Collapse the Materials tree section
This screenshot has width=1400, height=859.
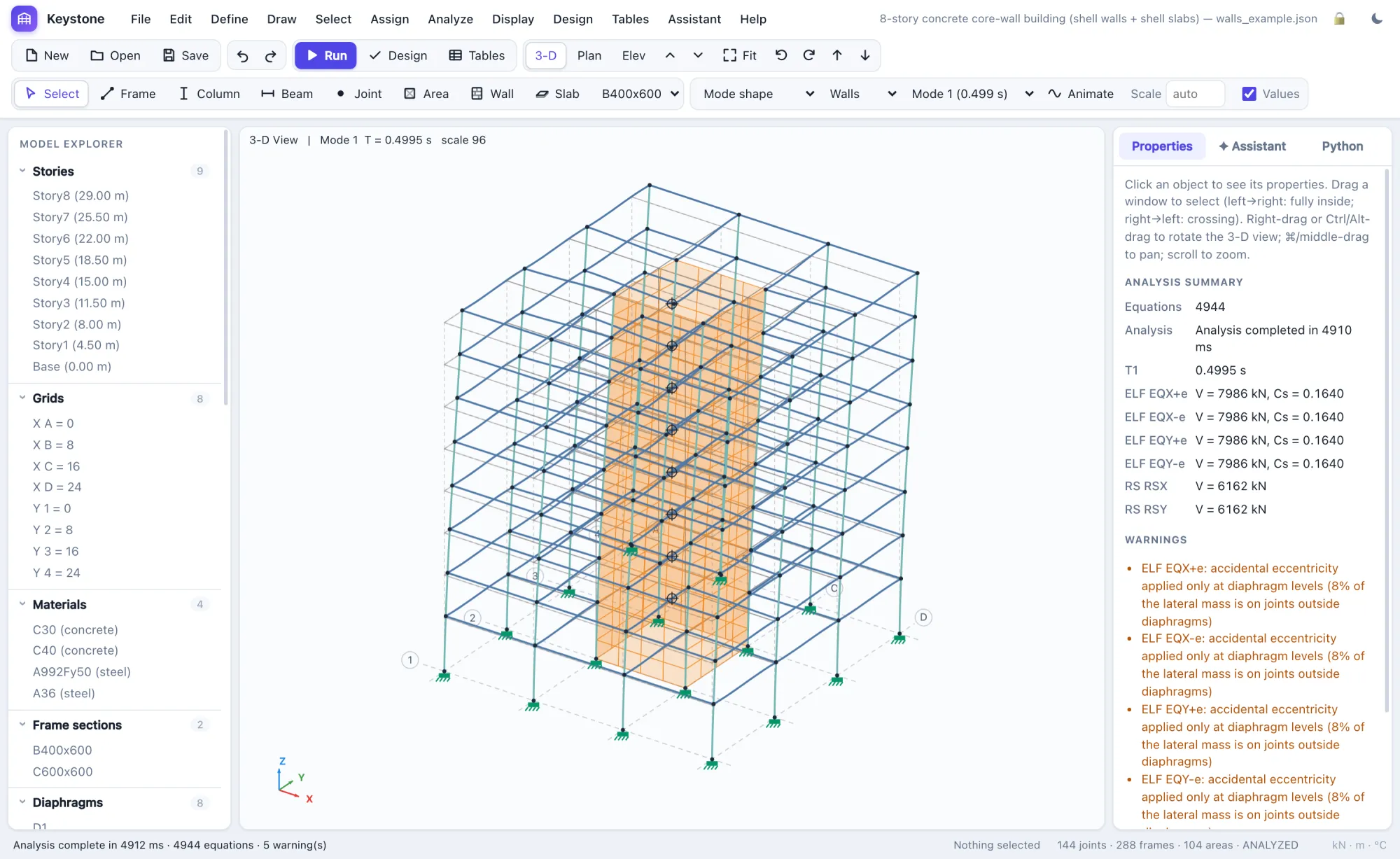point(22,604)
